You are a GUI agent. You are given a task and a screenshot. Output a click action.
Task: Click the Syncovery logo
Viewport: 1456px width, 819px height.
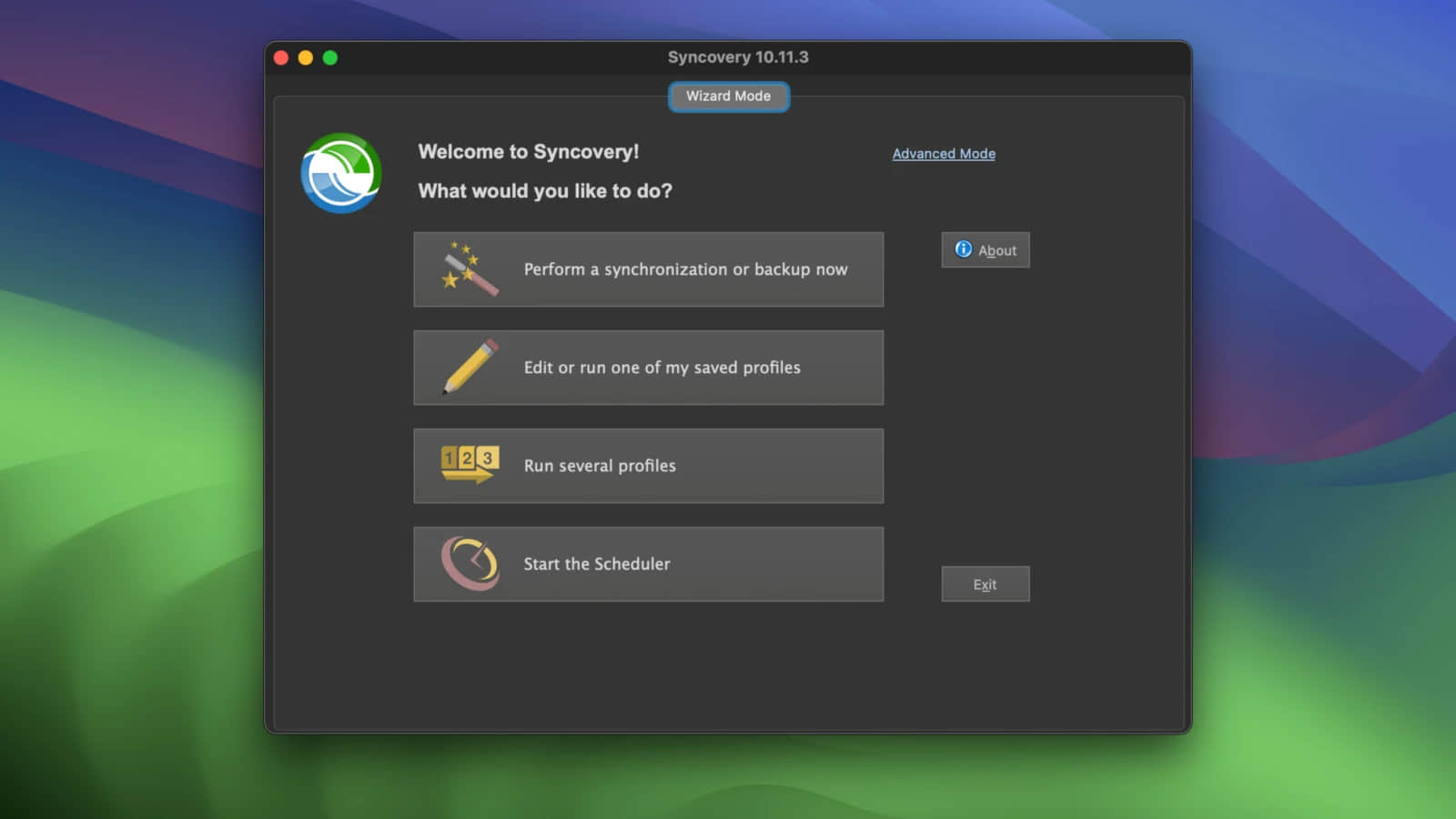(341, 173)
